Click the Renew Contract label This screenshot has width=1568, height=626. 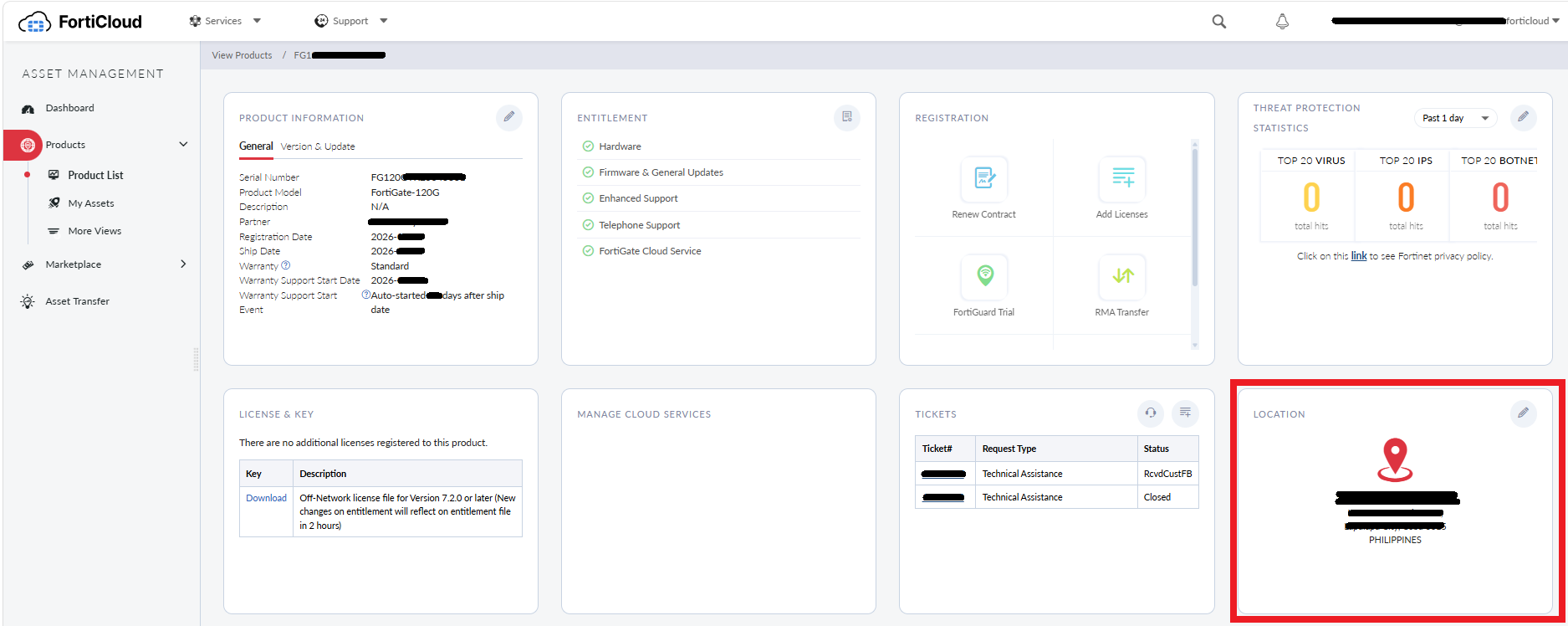click(983, 214)
